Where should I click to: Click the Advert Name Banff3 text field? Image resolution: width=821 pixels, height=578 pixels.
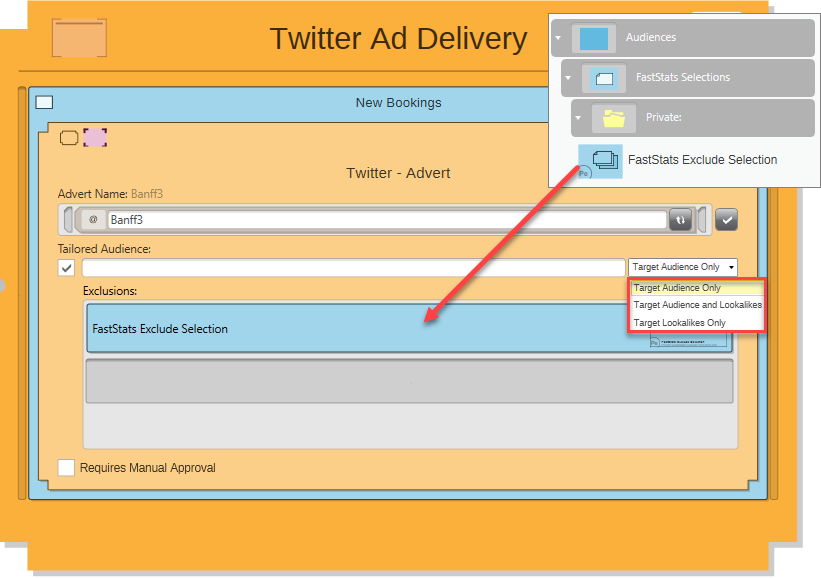click(x=387, y=220)
